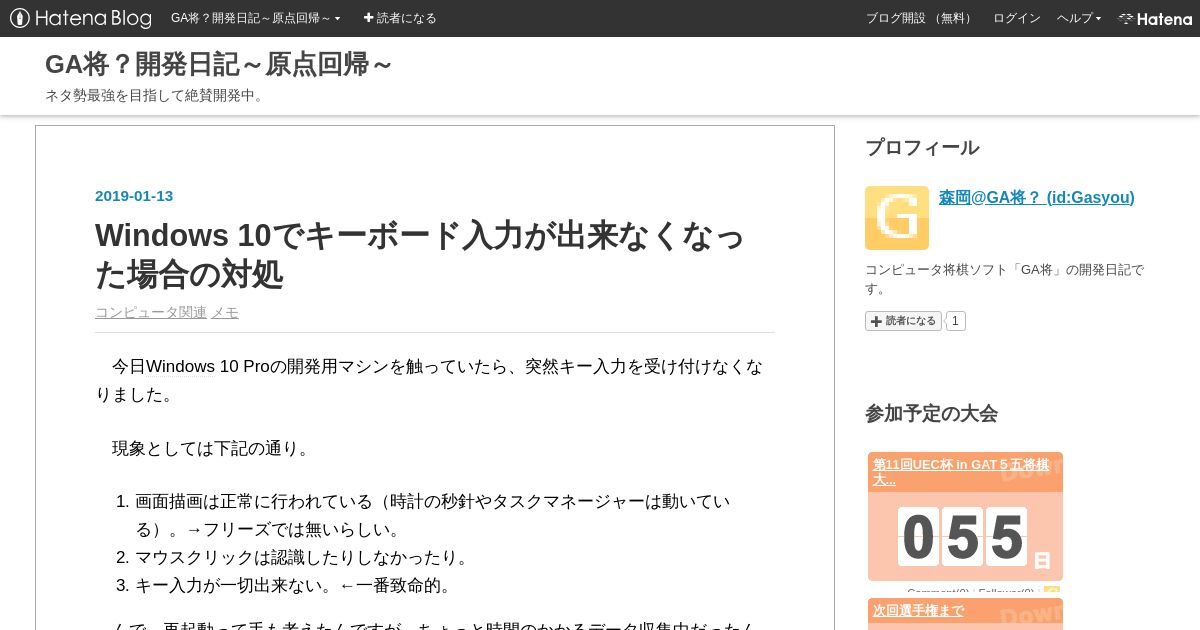
Task: Expand the GA将?開発日記 blog dropdown menu
Action: click(256, 18)
